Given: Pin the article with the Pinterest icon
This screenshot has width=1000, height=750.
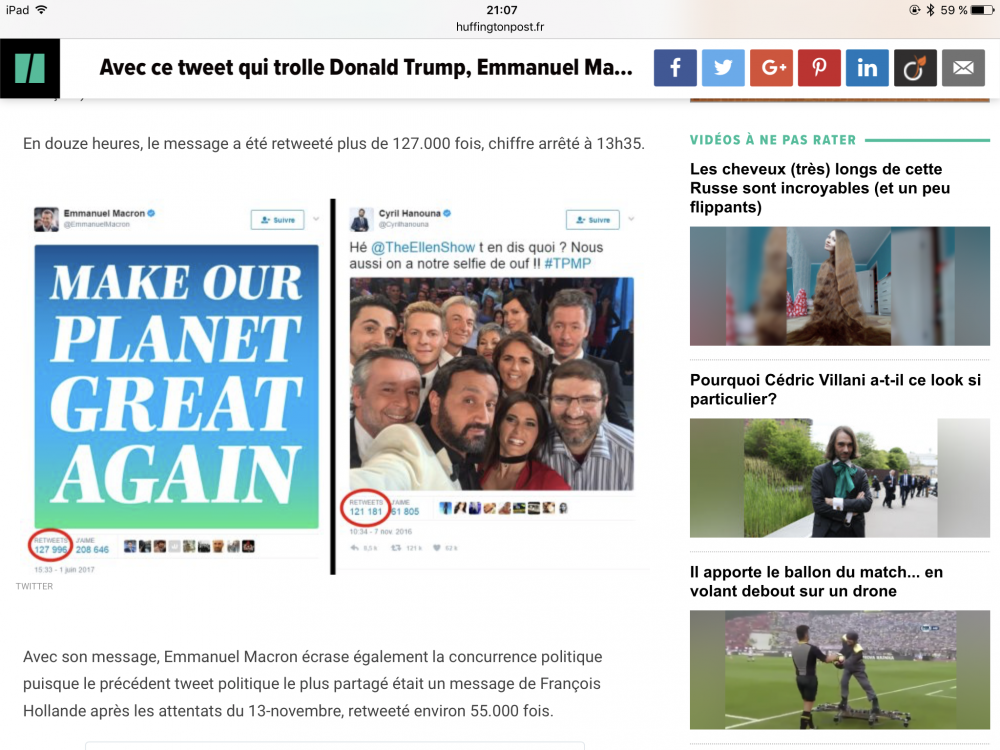Looking at the screenshot, I should click(819, 68).
